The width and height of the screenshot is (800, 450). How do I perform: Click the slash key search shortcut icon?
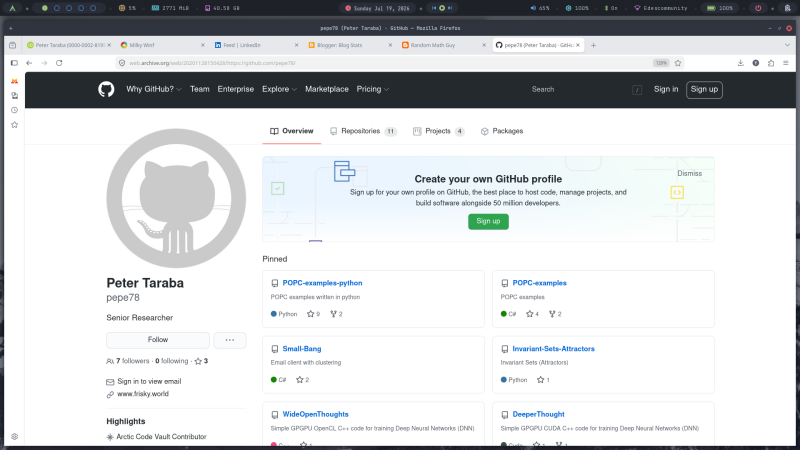[637, 90]
